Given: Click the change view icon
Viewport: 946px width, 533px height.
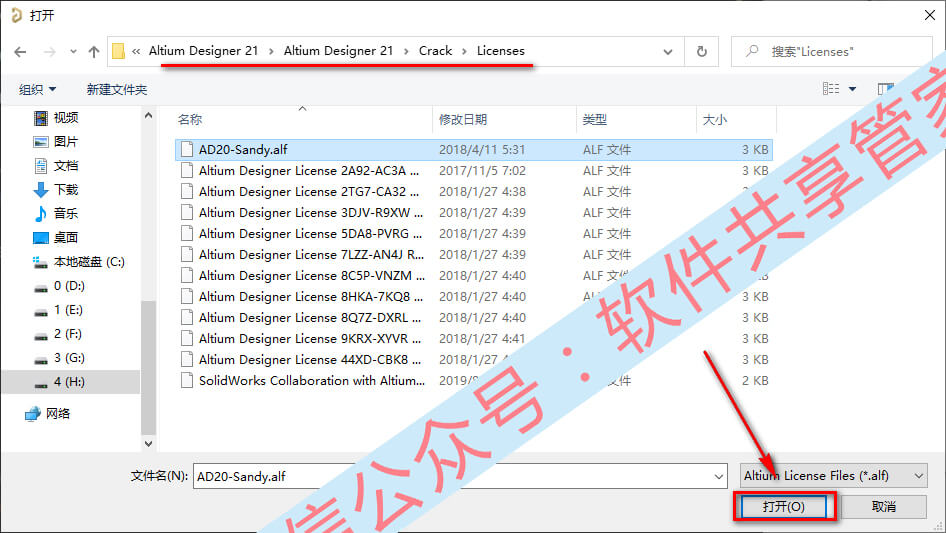Looking at the screenshot, I should (831, 89).
